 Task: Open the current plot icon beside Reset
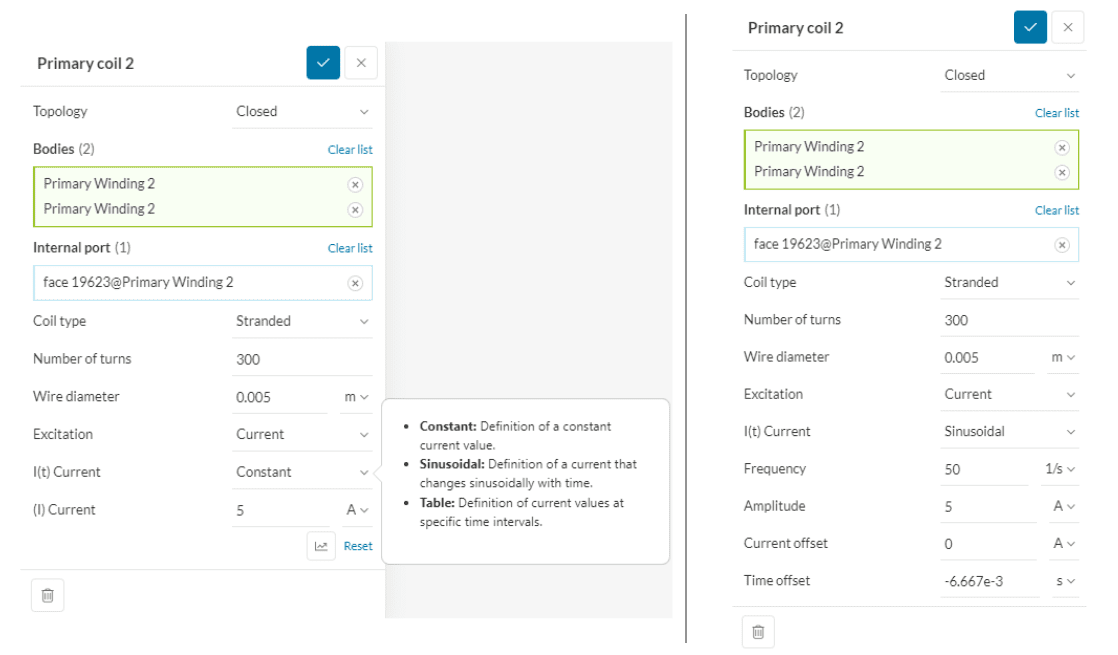pyautogui.click(x=321, y=546)
